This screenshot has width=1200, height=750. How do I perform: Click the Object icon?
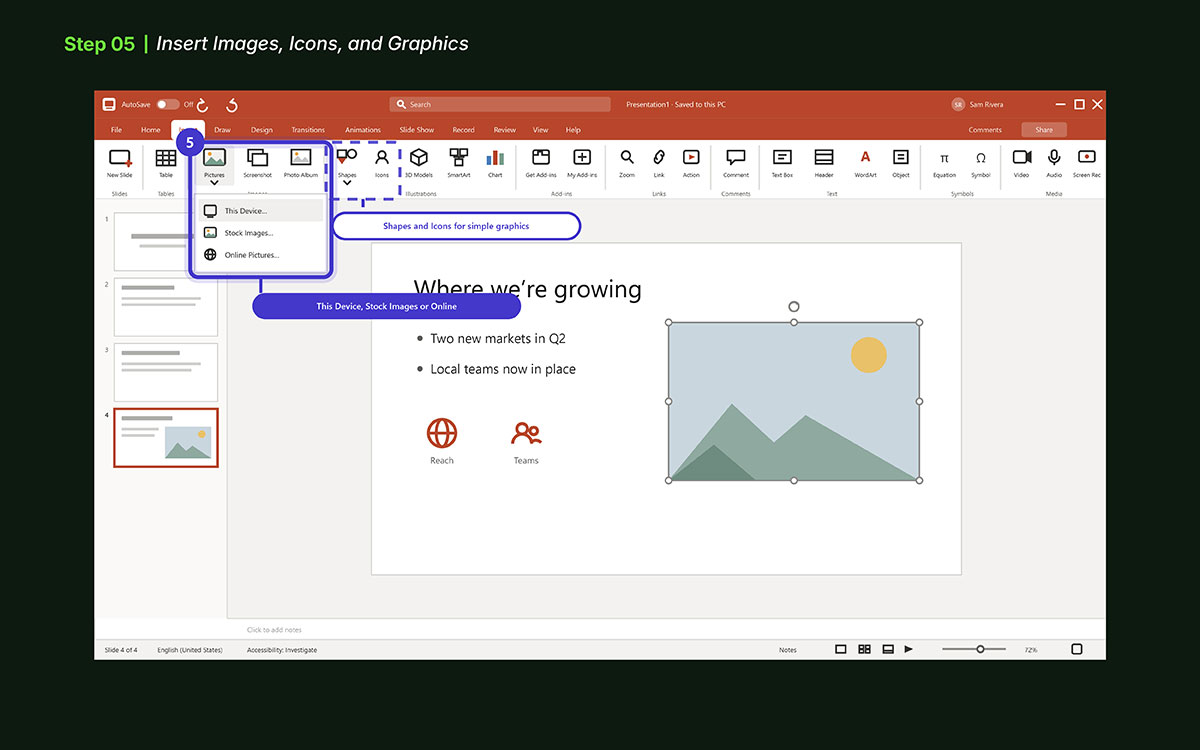[x=901, y=158]
